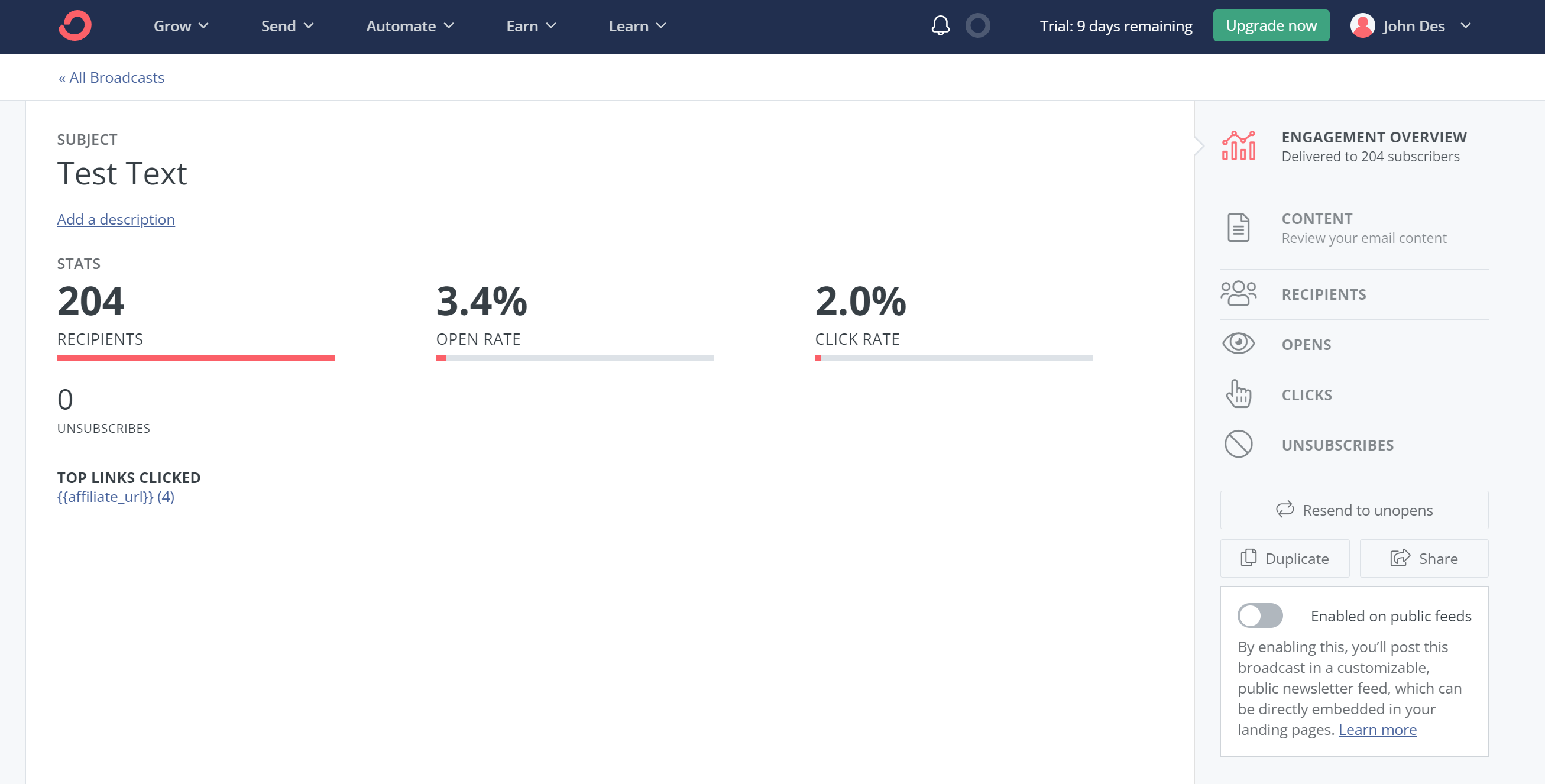The image size is (1545, 784).
Task: Enable broadcast on public feeds
Action: click(x=1260, y=615)
